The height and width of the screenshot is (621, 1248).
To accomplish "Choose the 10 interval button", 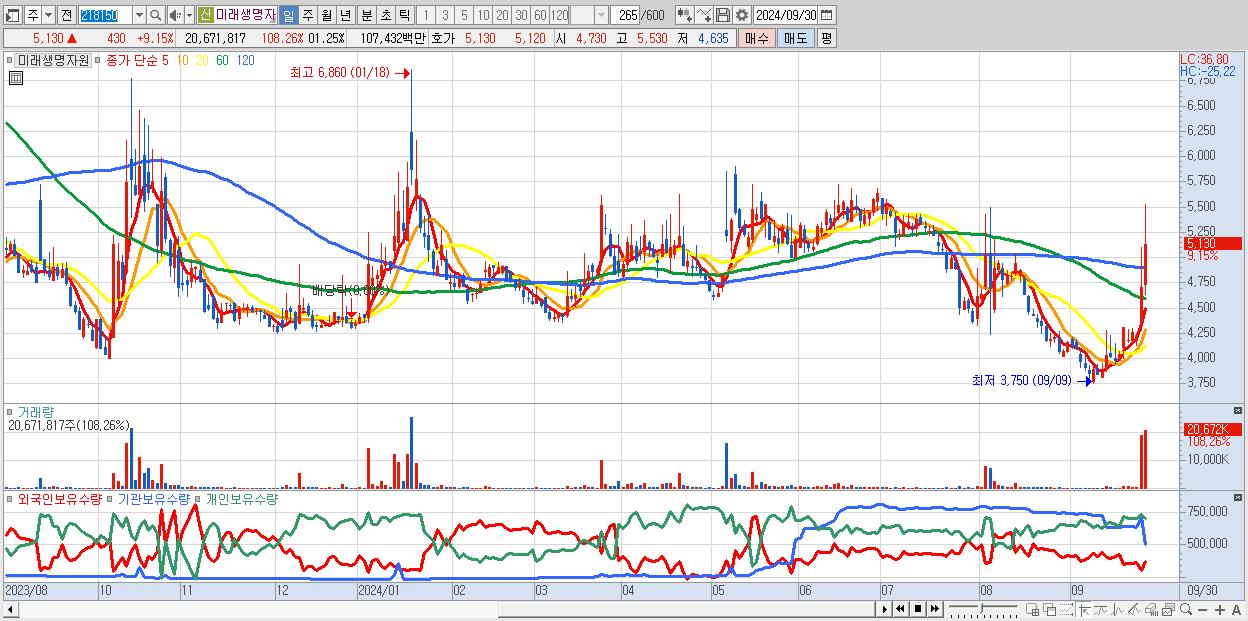I will (483, 15).
